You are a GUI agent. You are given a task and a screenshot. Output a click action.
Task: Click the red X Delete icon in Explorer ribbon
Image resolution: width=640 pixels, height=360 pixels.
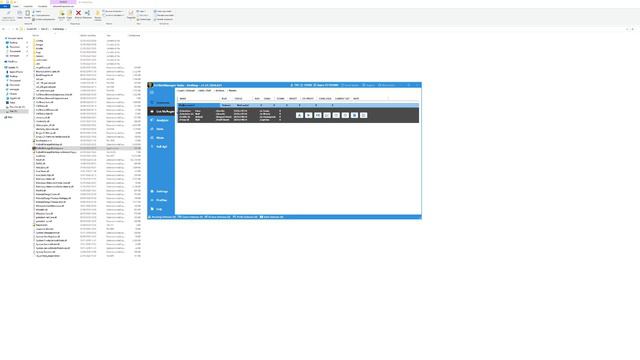click(78, 13)
